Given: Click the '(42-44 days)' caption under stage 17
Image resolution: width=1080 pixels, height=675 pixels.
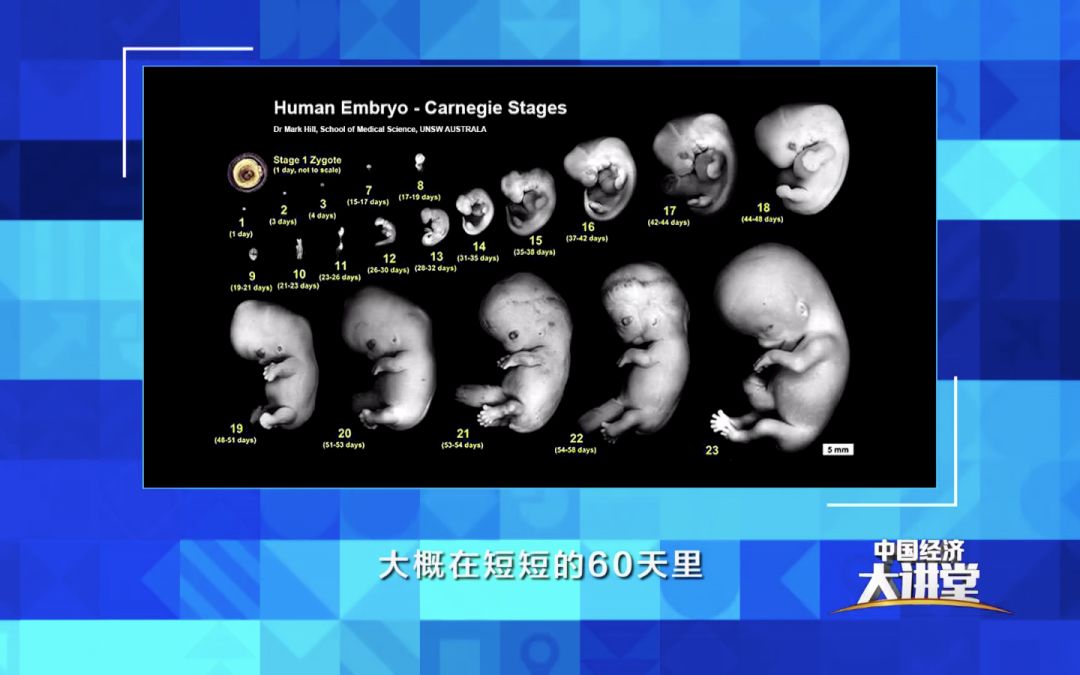Looking at the screenshot, I should pyautogui.click(x=669, y=222).
